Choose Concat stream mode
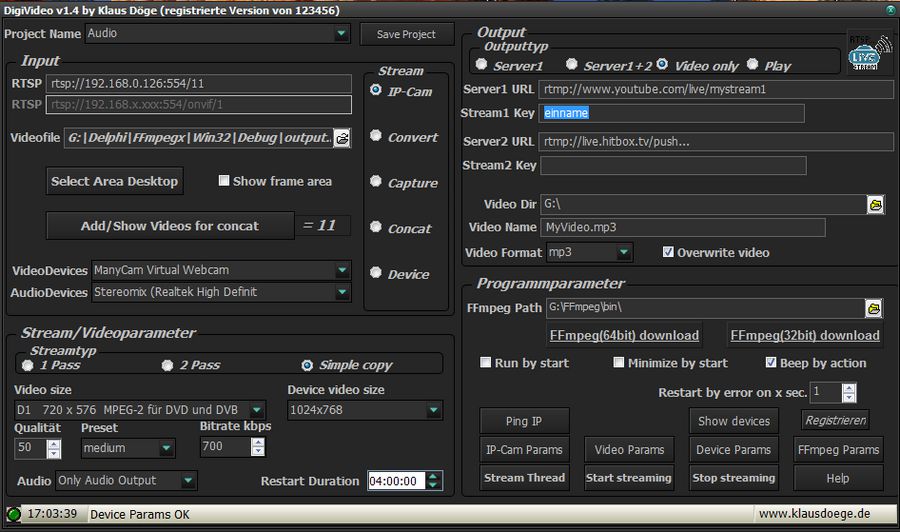This screenshot has height=532, width=900. pyautogui.click(x=376, y=227)
